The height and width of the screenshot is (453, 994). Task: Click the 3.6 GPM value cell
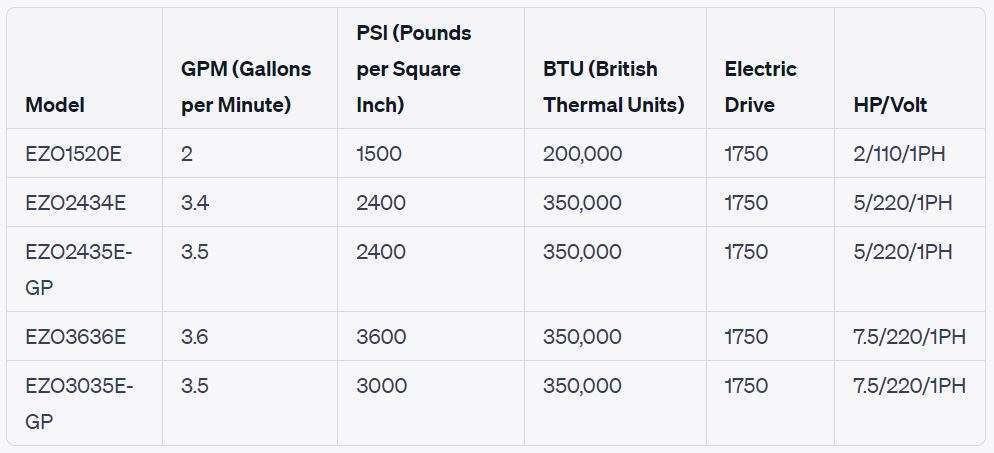pos(195,337)
